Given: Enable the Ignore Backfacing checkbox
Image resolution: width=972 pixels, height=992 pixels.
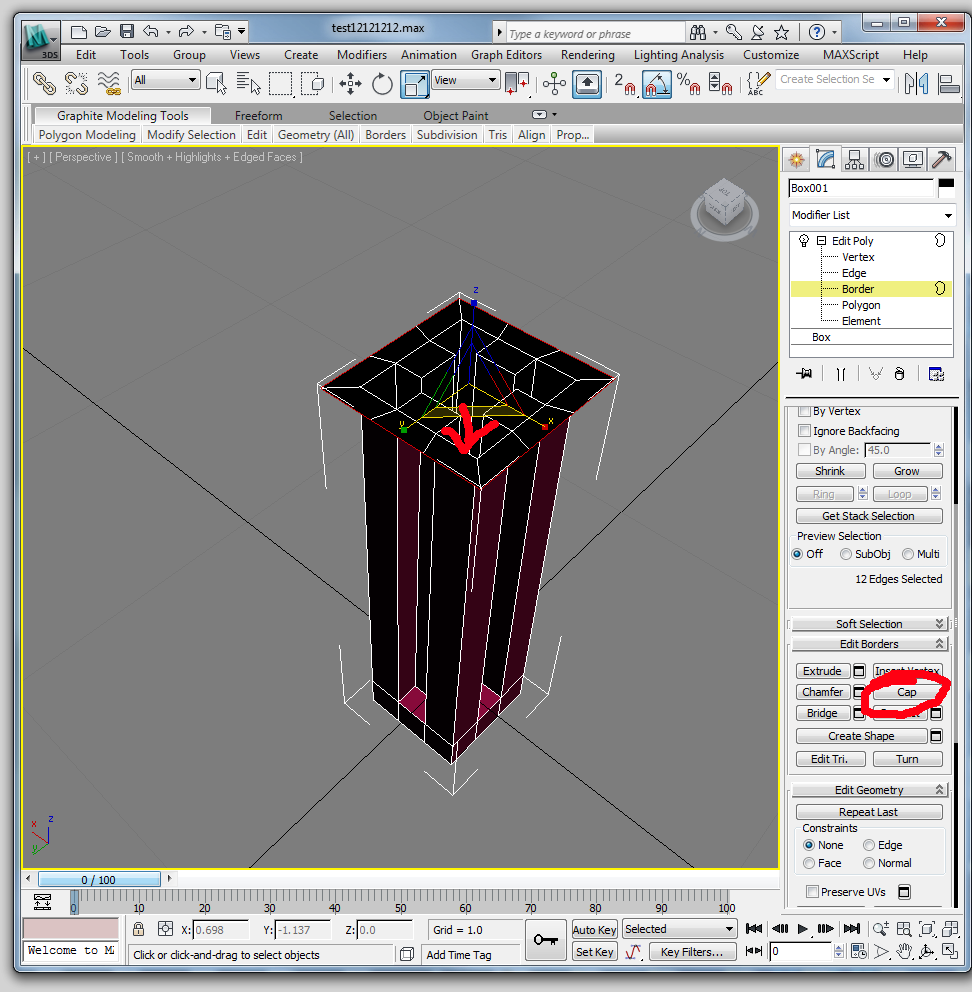Looking at the screenshot, I should 805,431.
